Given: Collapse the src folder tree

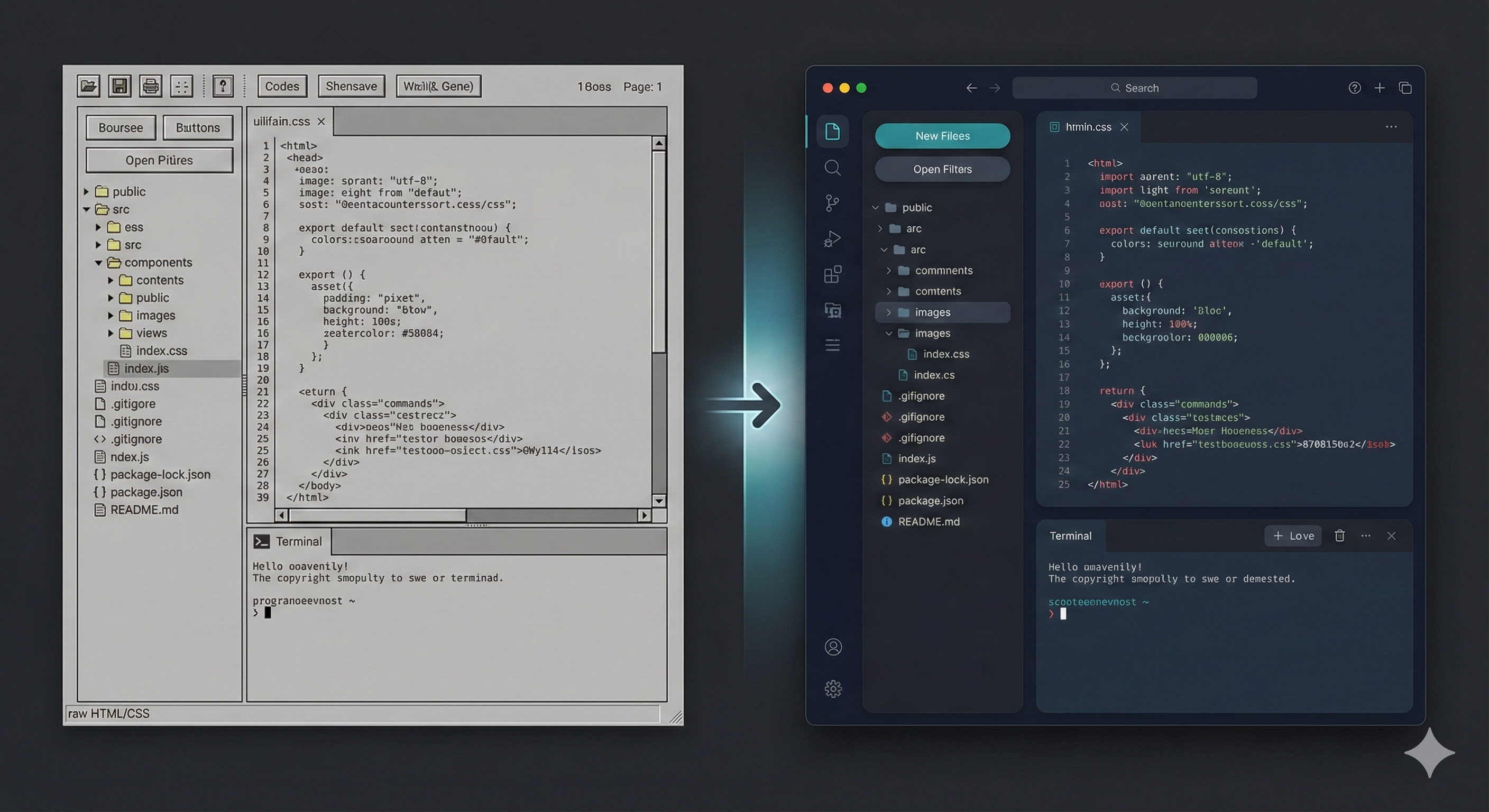Looking at the screenshot, I should coord(86,209).
